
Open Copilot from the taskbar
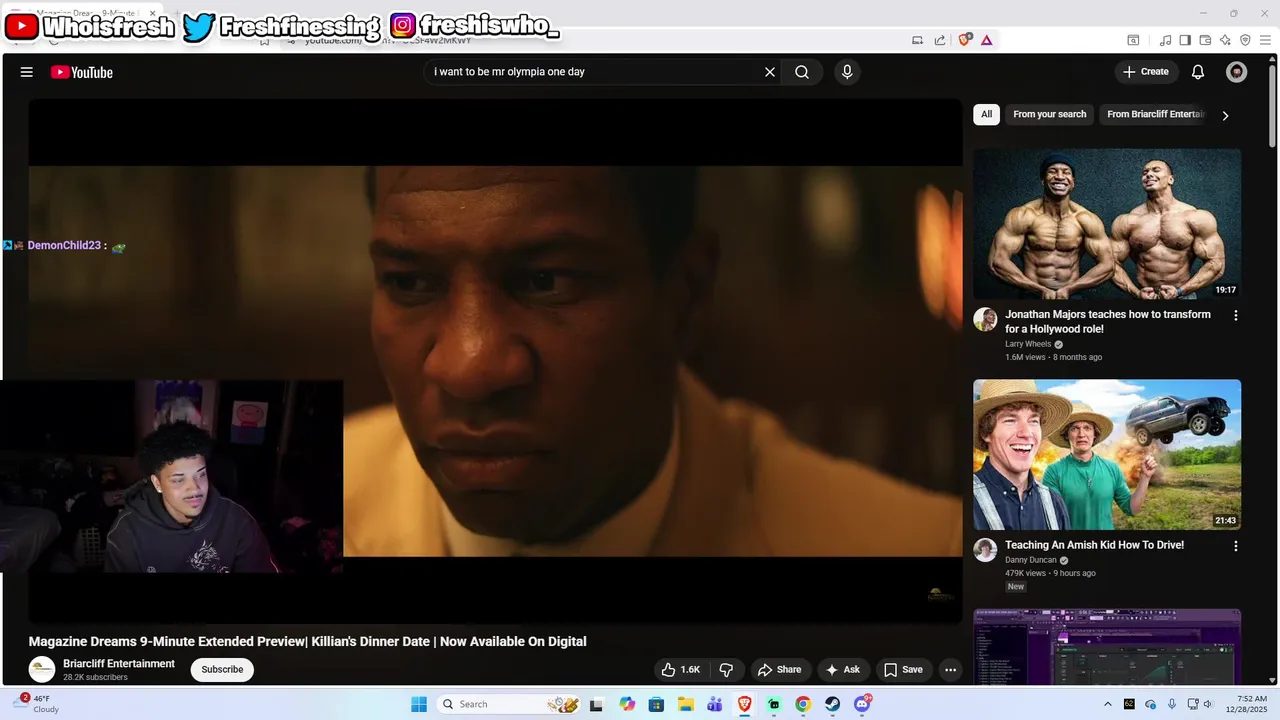pos(627,704)
